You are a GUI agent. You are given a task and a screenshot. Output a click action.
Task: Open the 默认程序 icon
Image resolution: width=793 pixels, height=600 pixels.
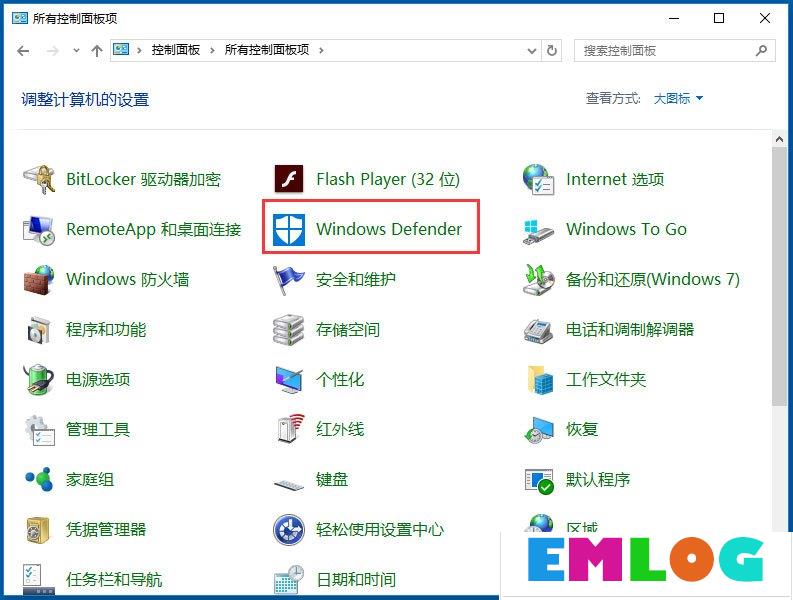coord(539,481)
